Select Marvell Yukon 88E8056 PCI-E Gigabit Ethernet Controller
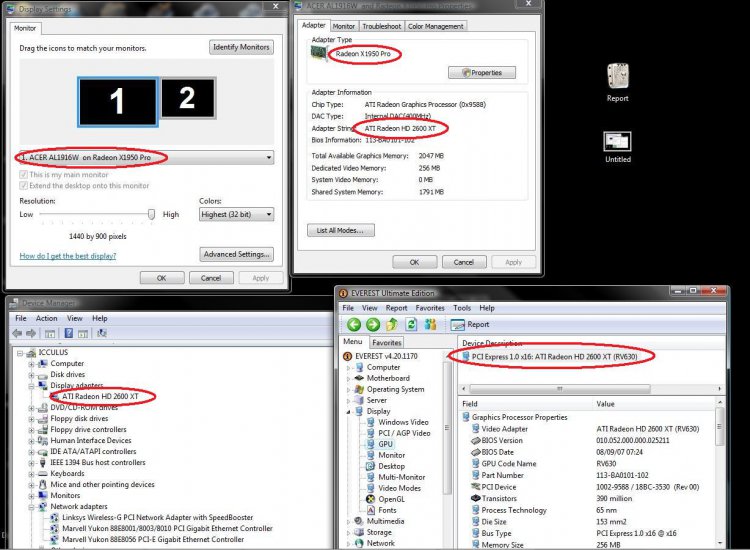 [153, 539]
